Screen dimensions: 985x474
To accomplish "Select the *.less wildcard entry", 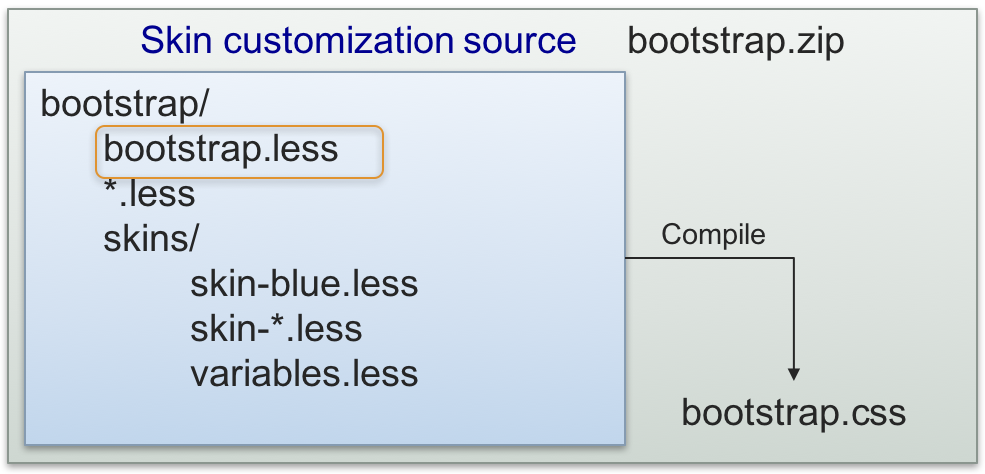I will coord(149,194).
